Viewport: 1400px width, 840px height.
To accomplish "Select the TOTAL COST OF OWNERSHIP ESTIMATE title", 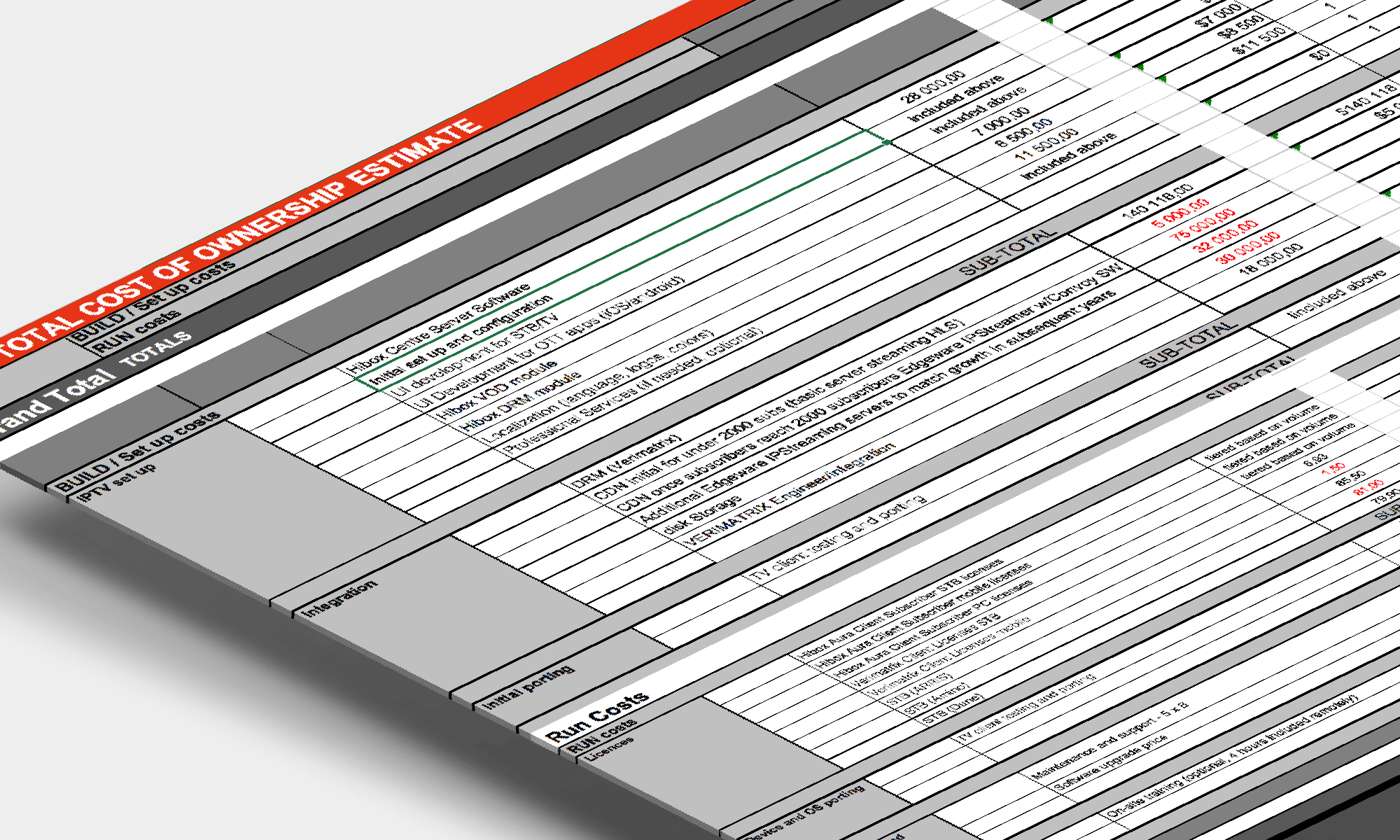I will [x=241, y=242].
